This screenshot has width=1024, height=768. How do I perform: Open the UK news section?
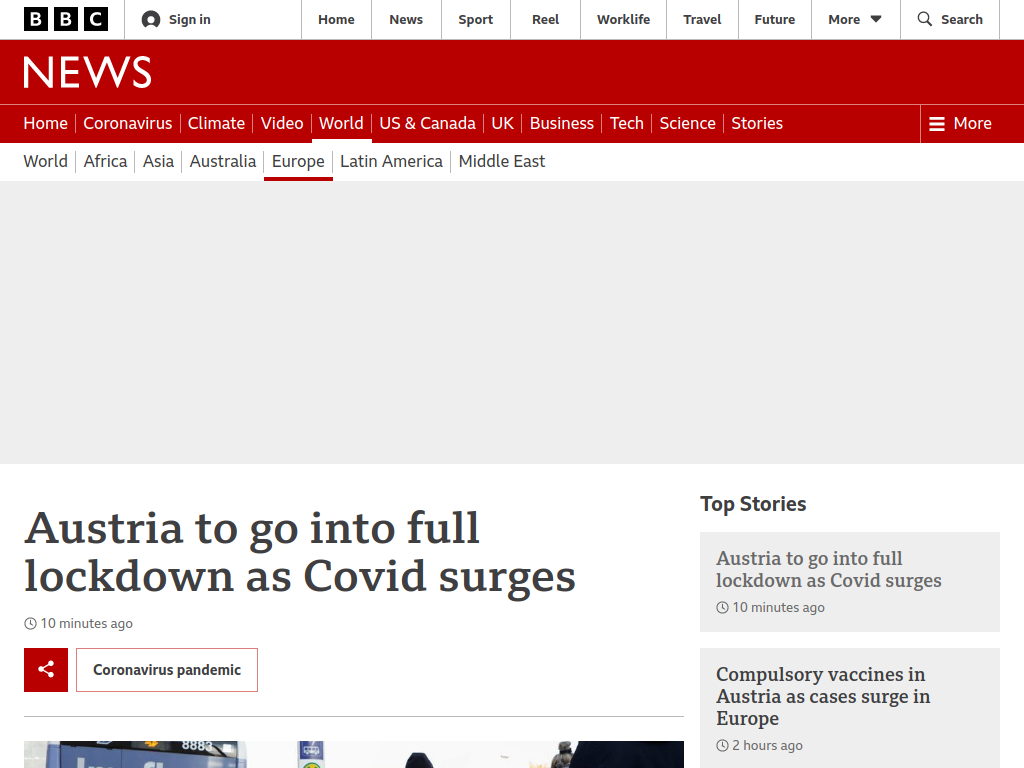[503, 123]
